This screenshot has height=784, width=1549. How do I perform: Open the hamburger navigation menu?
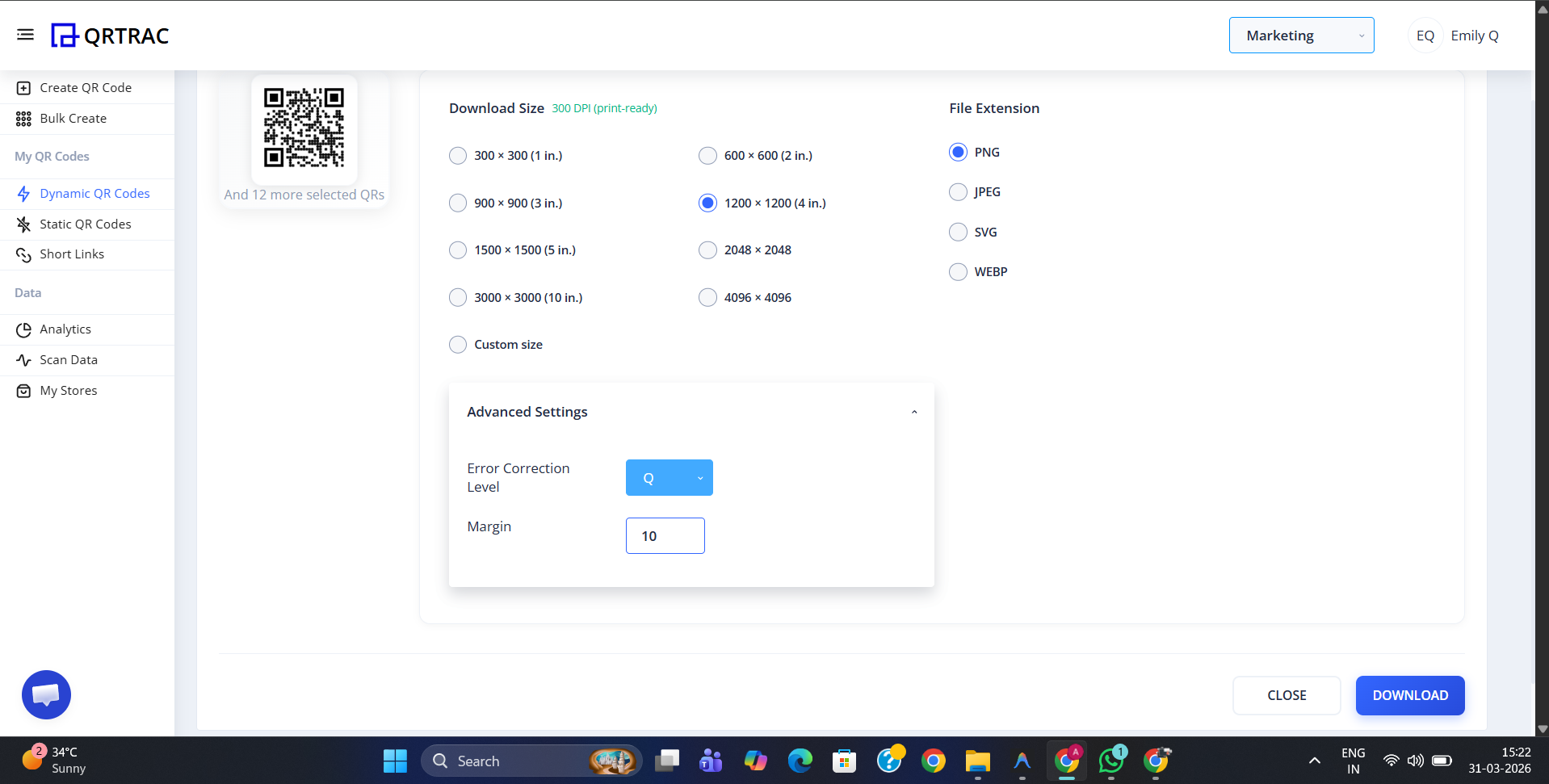point(25,35)
